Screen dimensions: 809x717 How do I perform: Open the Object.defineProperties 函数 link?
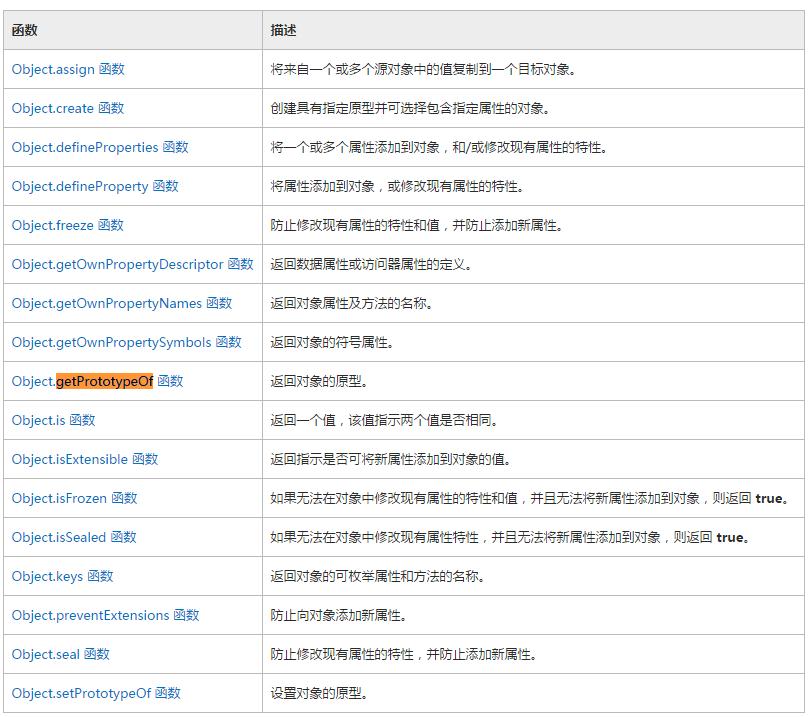tap(100, 148)
